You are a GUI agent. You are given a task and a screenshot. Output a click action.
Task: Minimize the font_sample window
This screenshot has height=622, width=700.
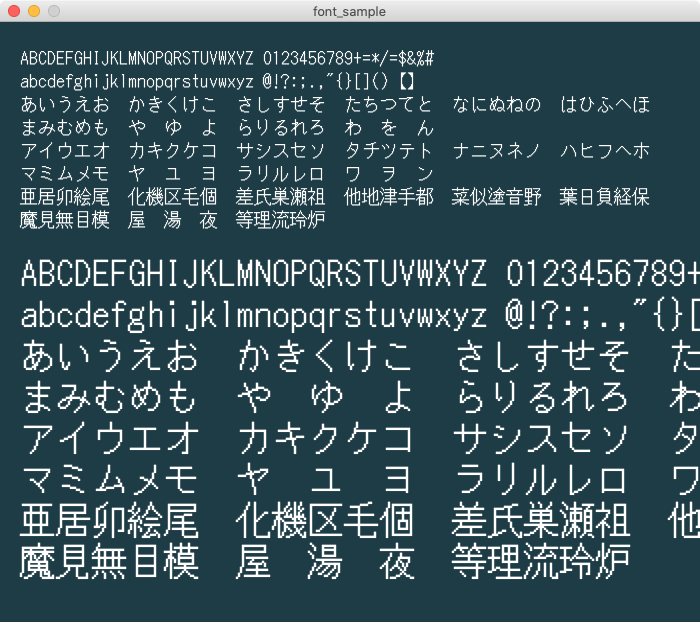(x=34, y=11)
